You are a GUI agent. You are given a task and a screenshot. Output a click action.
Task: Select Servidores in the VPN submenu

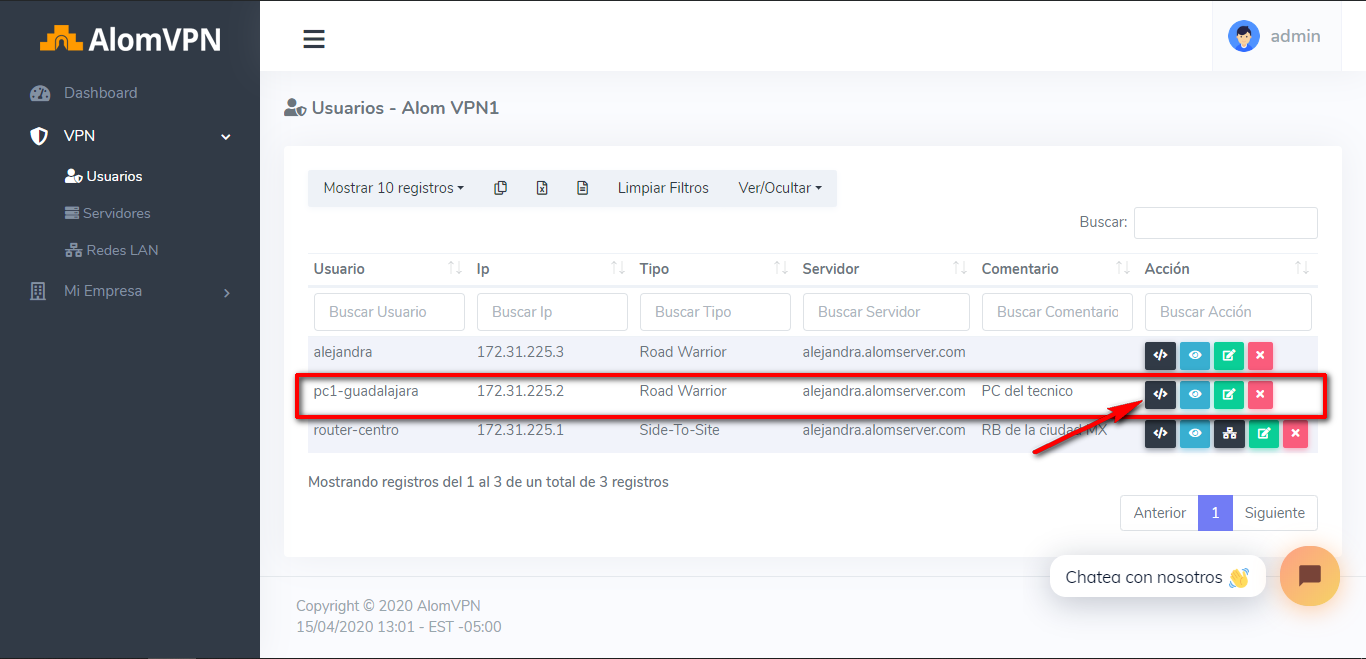116,213
